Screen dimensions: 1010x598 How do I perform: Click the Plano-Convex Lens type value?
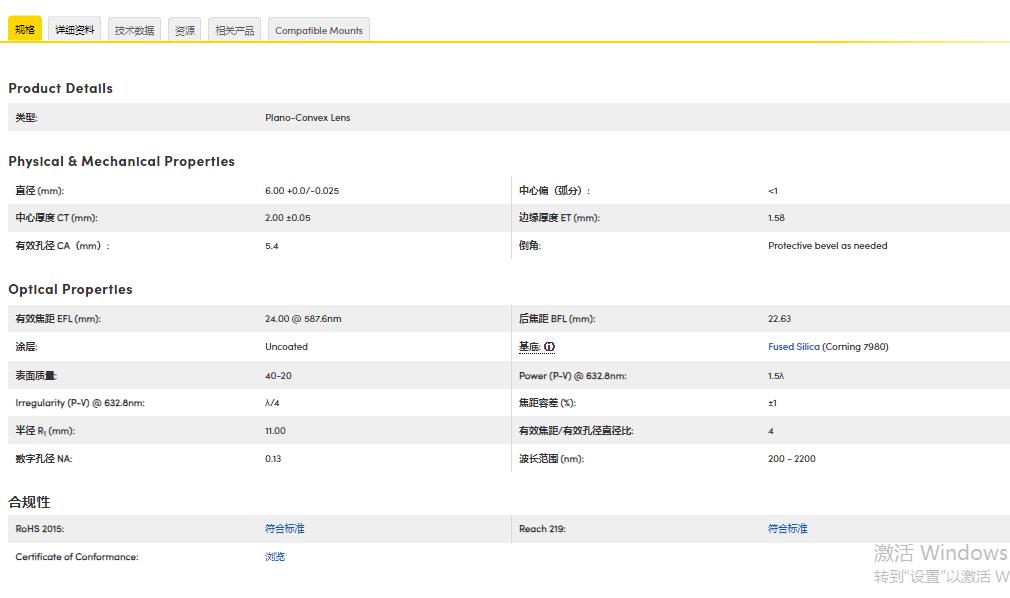pos(308,118)
